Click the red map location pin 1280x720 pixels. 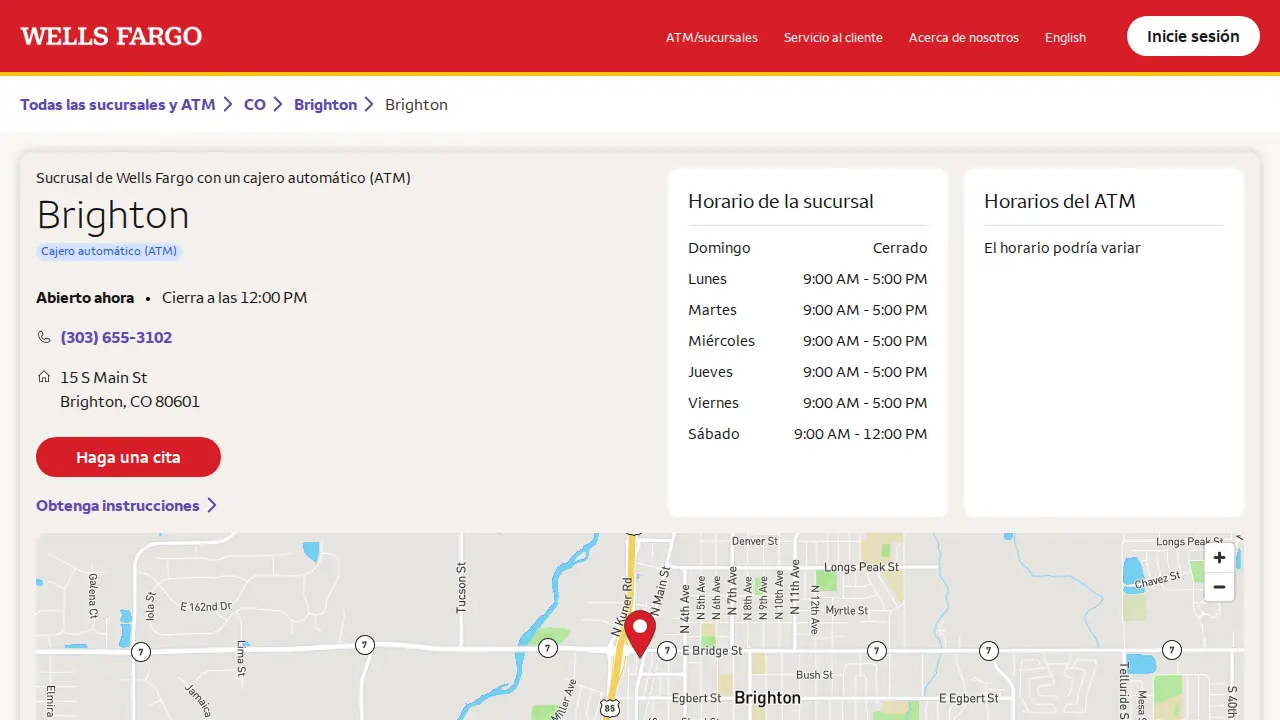640,633
